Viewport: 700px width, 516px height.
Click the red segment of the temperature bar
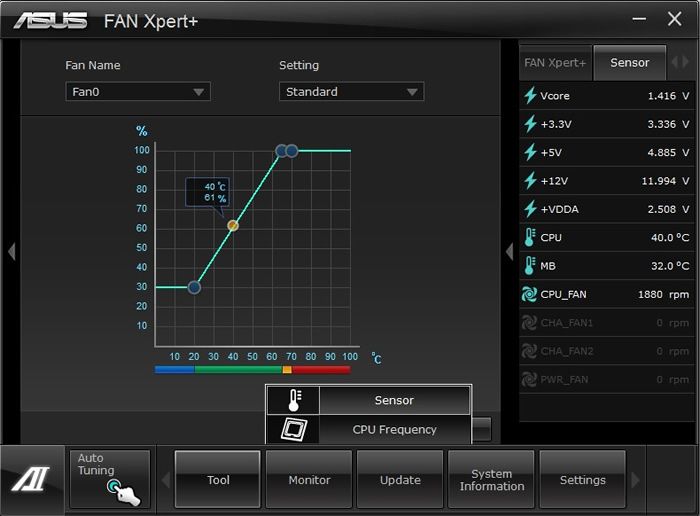click(321, 370)
